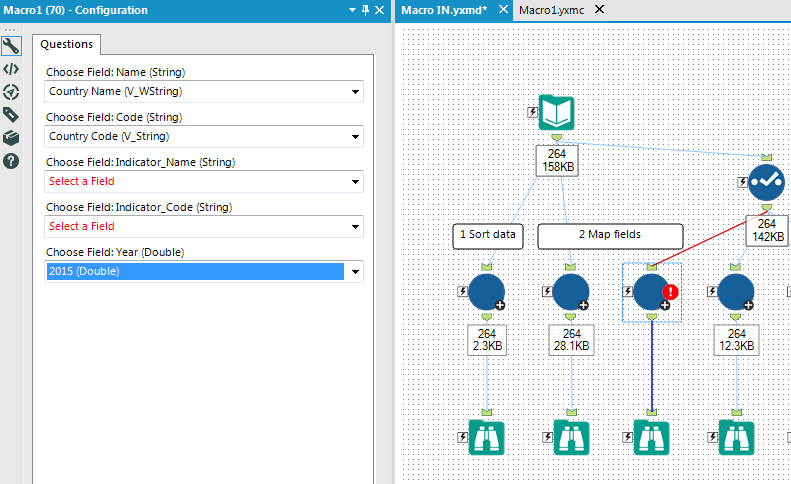Viewport: 791px width, 484px height.
Task: Click the 264 2.3KB output label
Action: (x=487, y=340)
